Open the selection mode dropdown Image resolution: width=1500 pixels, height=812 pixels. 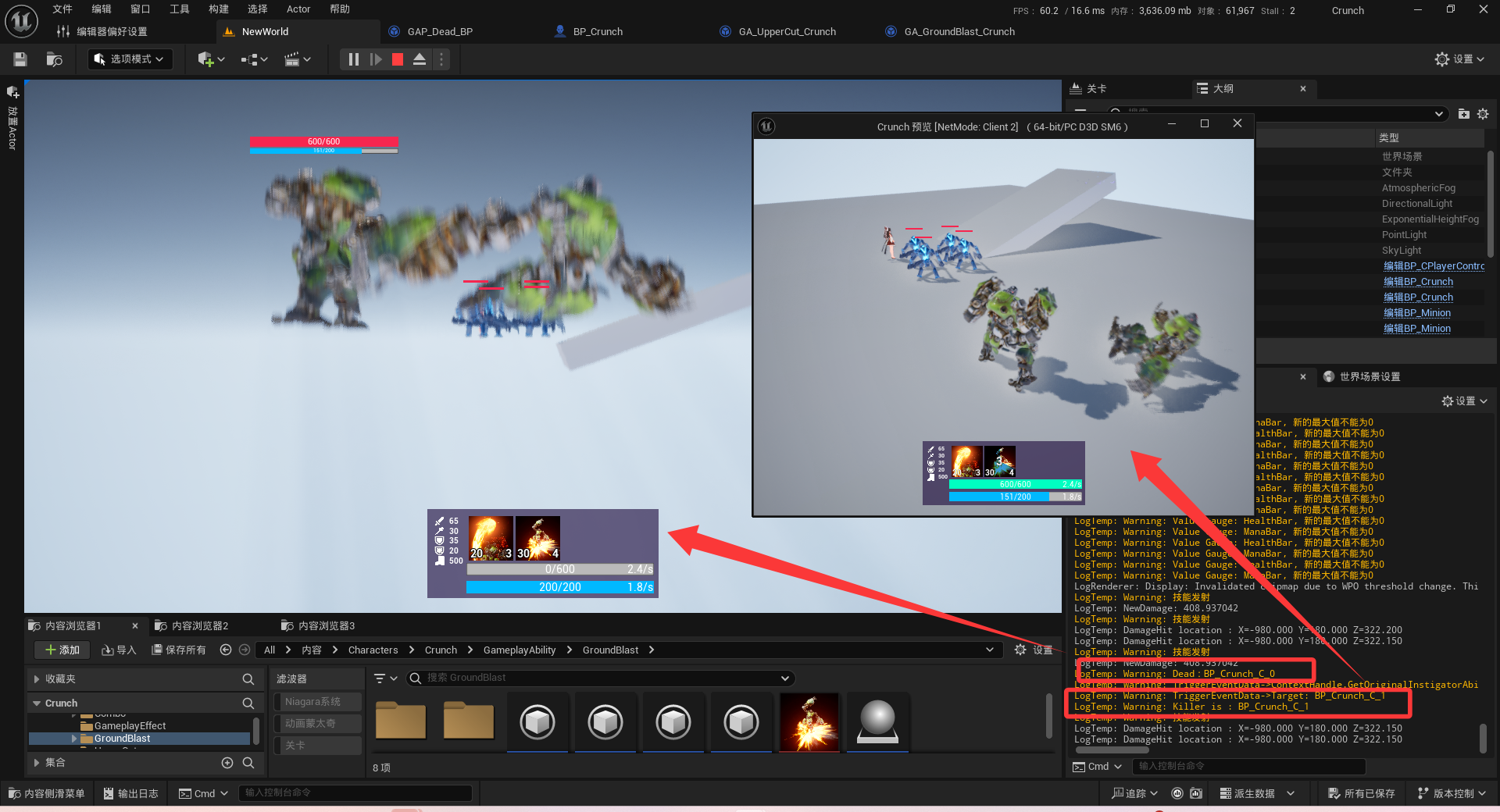[x=130, y=59]
